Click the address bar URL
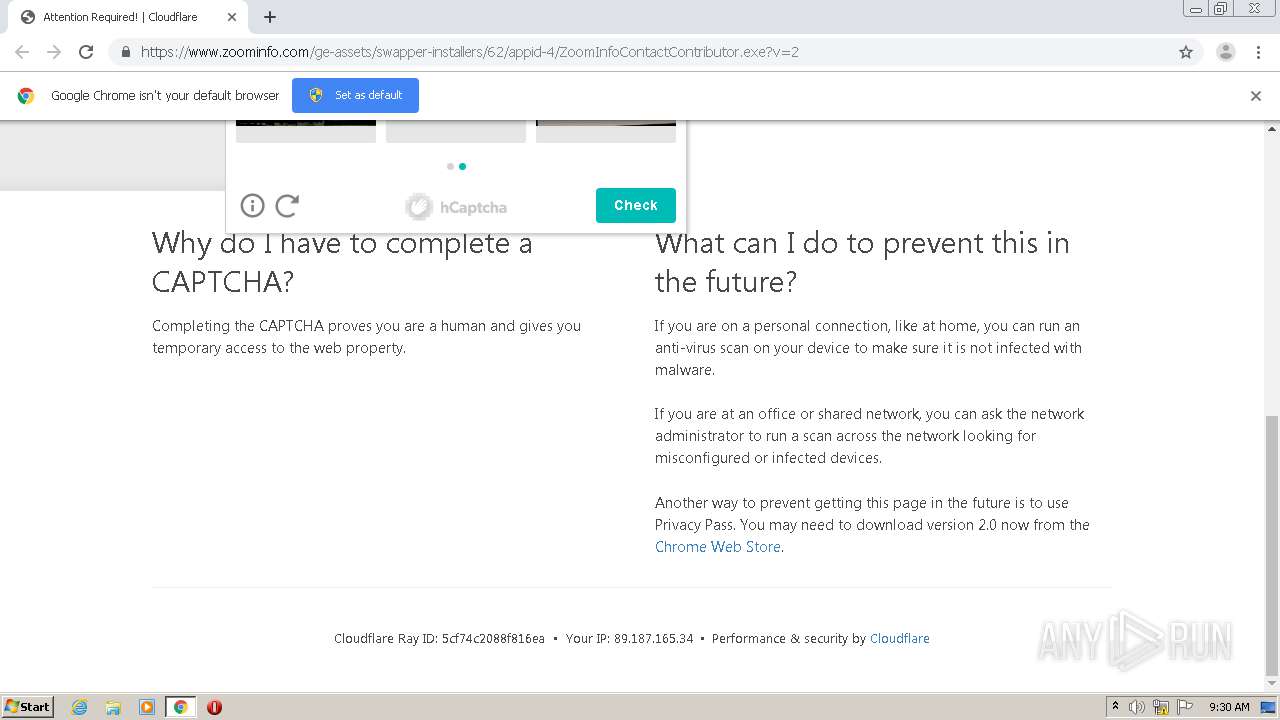This screenshot has height=720, width=1280. pyautogui.click(x=470, y=52)
